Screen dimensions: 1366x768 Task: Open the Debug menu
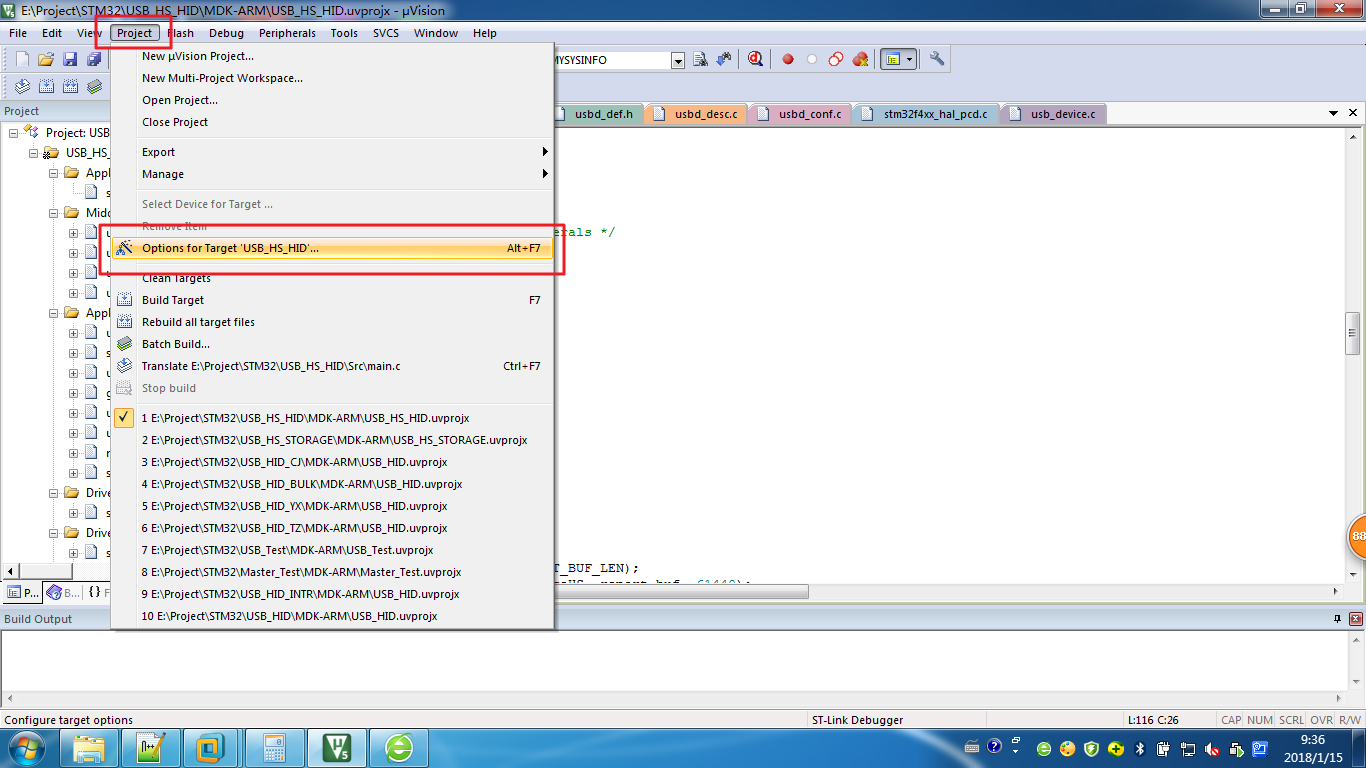coord(226,33)
